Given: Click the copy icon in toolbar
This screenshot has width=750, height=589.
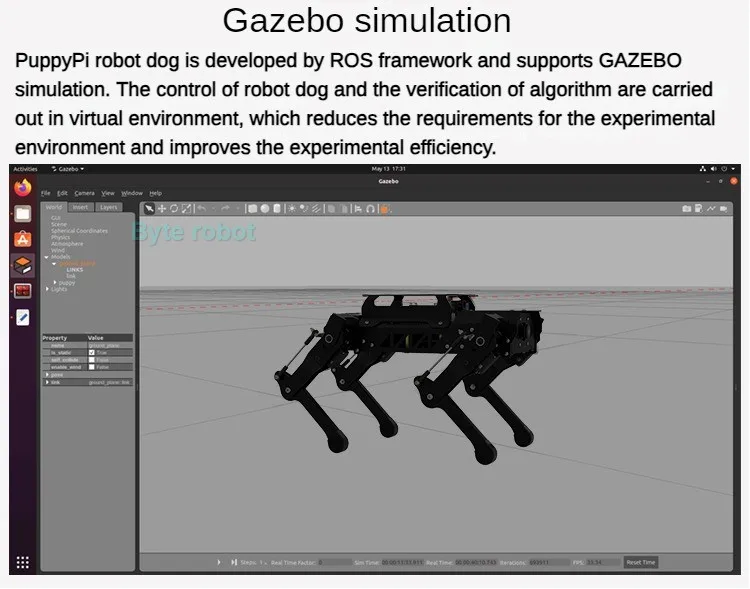Looking at the screenshot, I should click(x=331, y=209).
